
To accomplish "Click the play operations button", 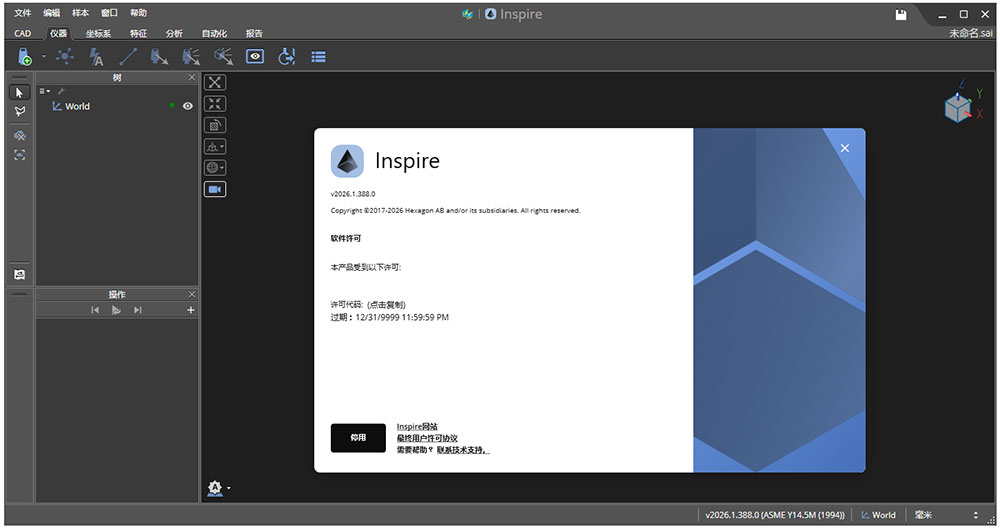I will (116, 310).
